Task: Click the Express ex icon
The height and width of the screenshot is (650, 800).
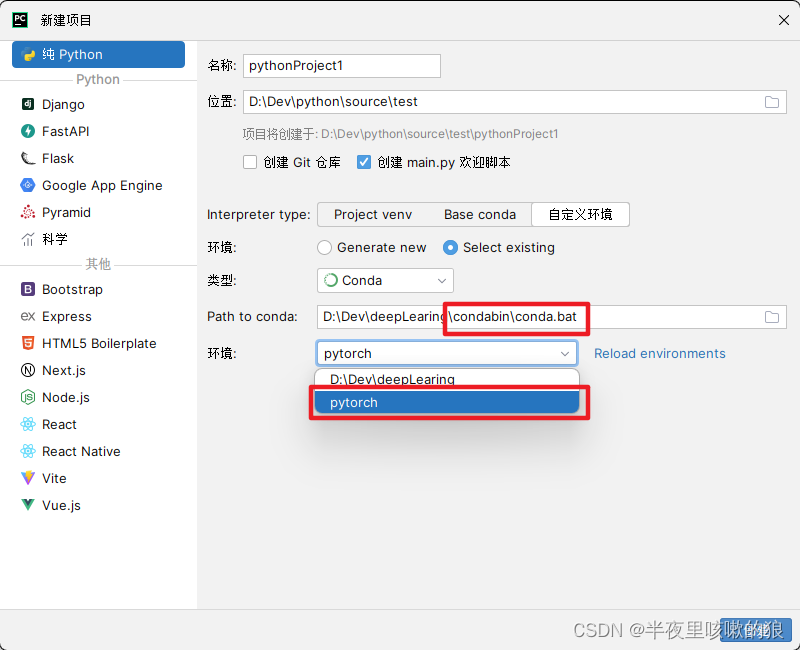Action: [x=28, y=316]
